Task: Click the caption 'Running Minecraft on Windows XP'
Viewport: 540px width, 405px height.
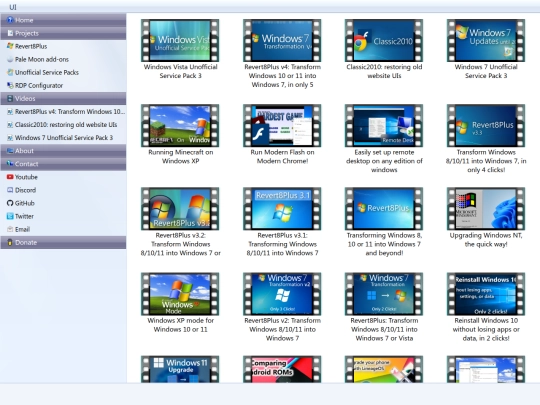Action: 180,156
